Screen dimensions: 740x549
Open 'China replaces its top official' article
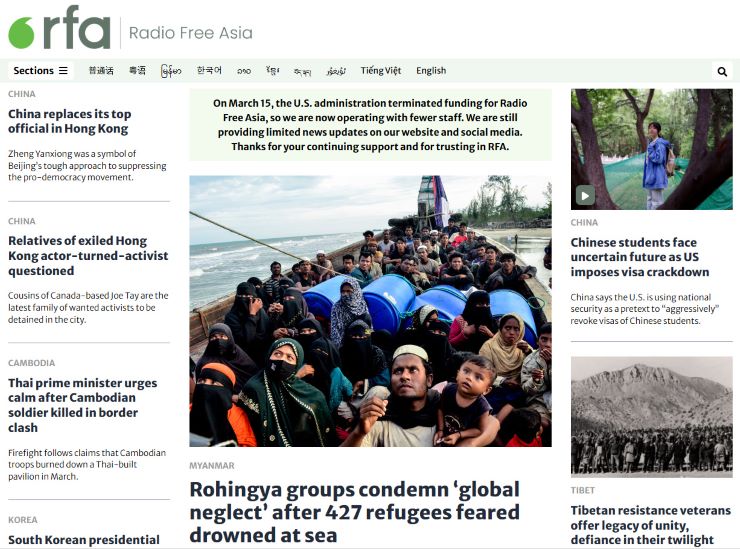click(x=69, y=121)
